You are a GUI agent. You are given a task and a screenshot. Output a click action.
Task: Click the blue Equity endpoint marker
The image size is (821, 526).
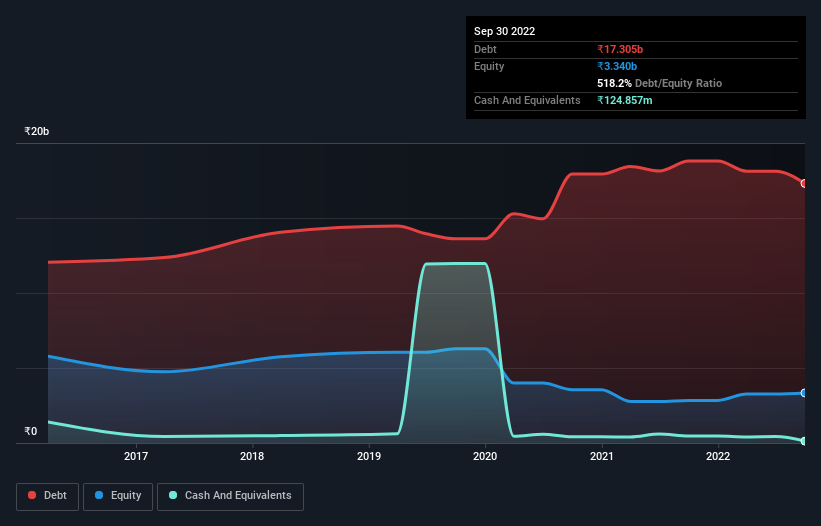(804, 393)
